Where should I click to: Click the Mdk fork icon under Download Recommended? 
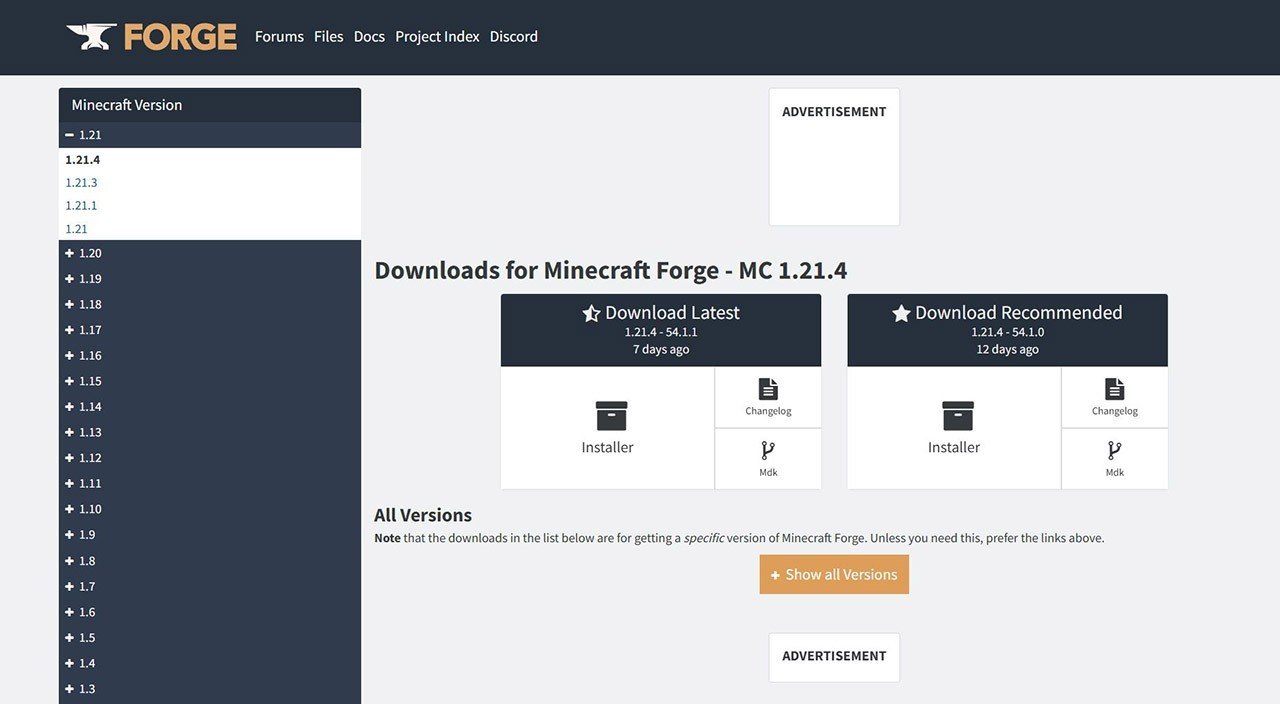coord(1115,450)
